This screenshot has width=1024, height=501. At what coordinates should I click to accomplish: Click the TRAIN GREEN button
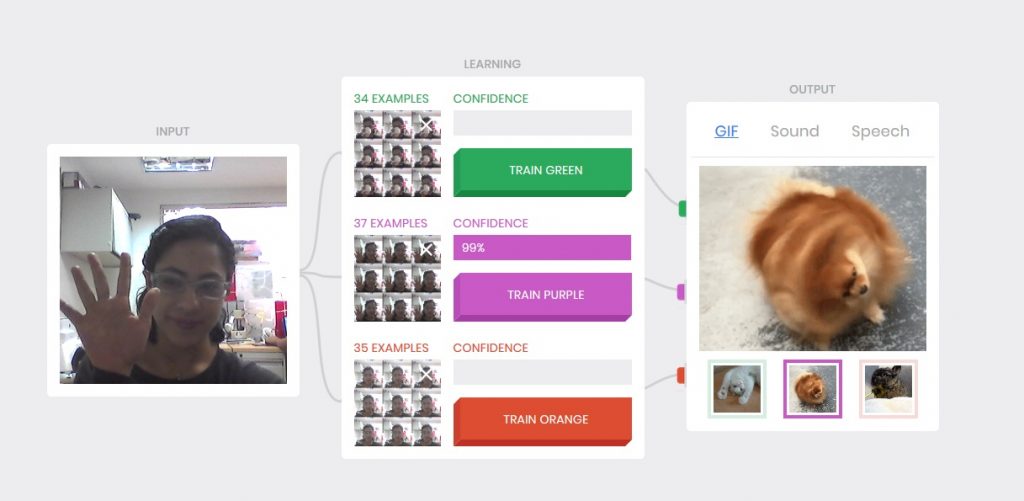pyautogui.click(x=543, y=172)
